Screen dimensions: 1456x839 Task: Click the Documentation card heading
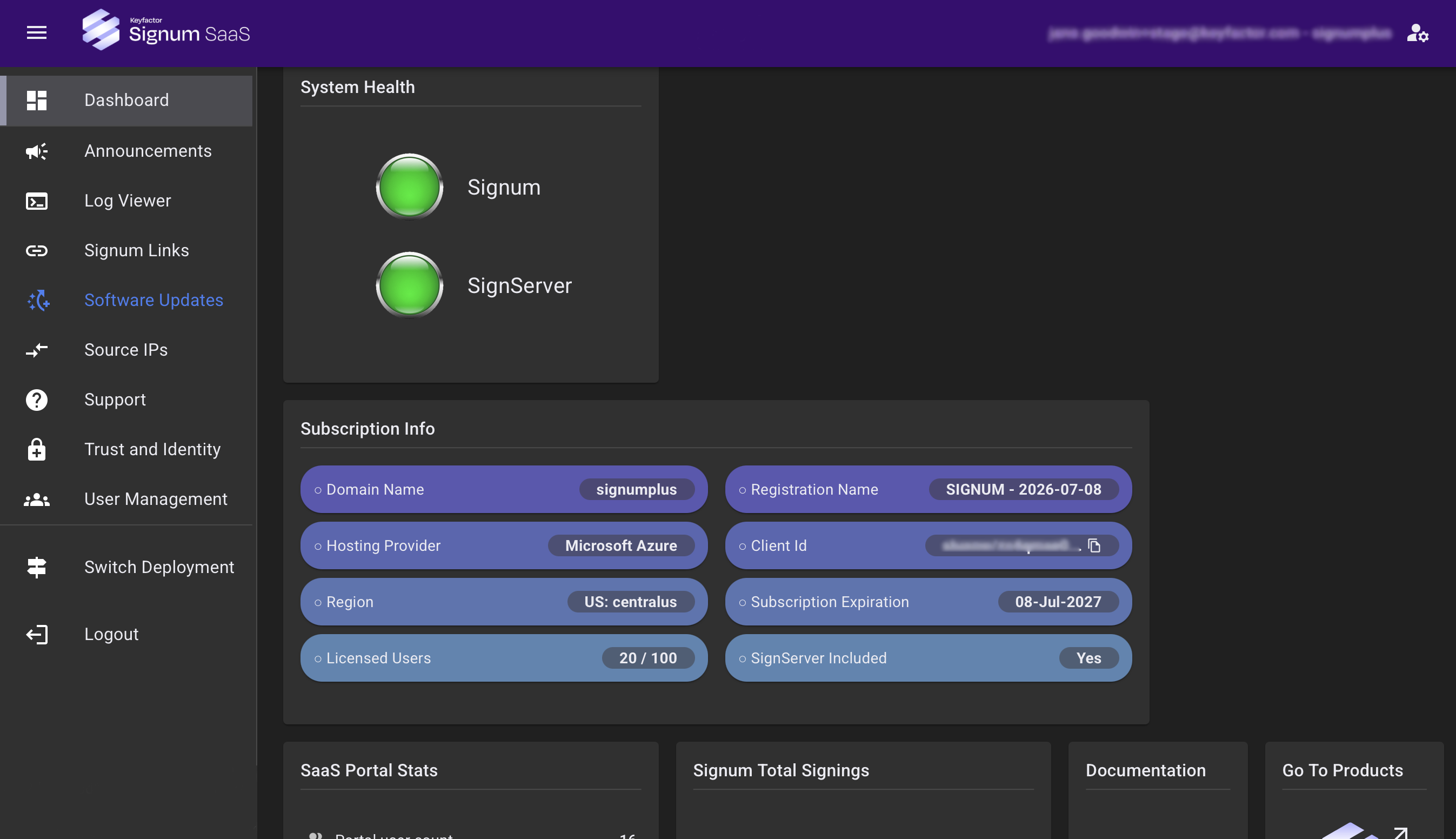(1146, 770)
